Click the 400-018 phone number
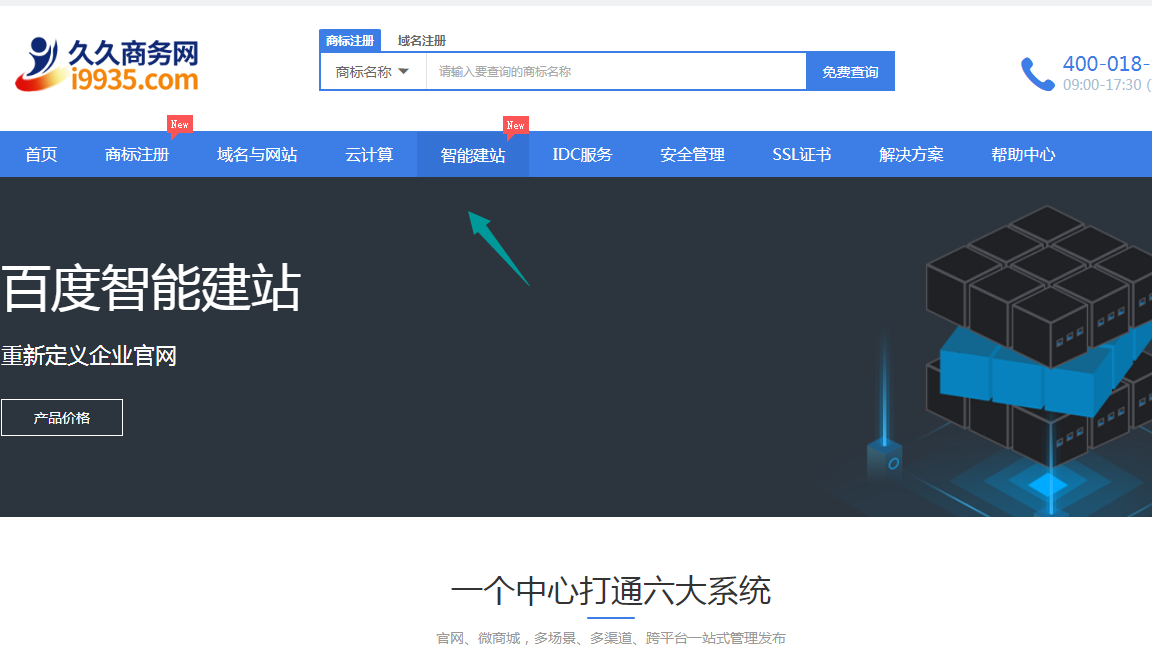1152x653 pixels. [1106, 64]
